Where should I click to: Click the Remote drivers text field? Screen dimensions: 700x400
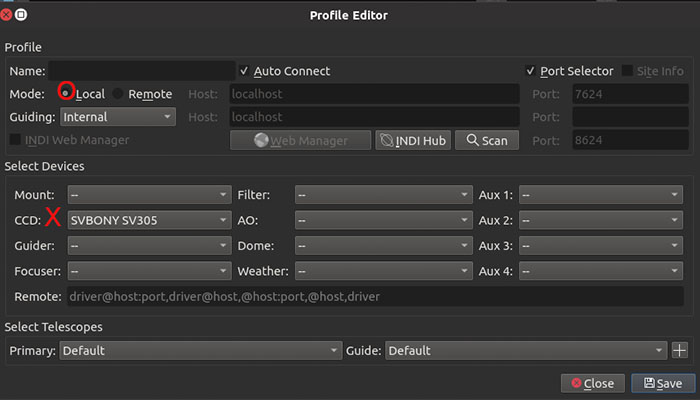click(x=375, y=297)
